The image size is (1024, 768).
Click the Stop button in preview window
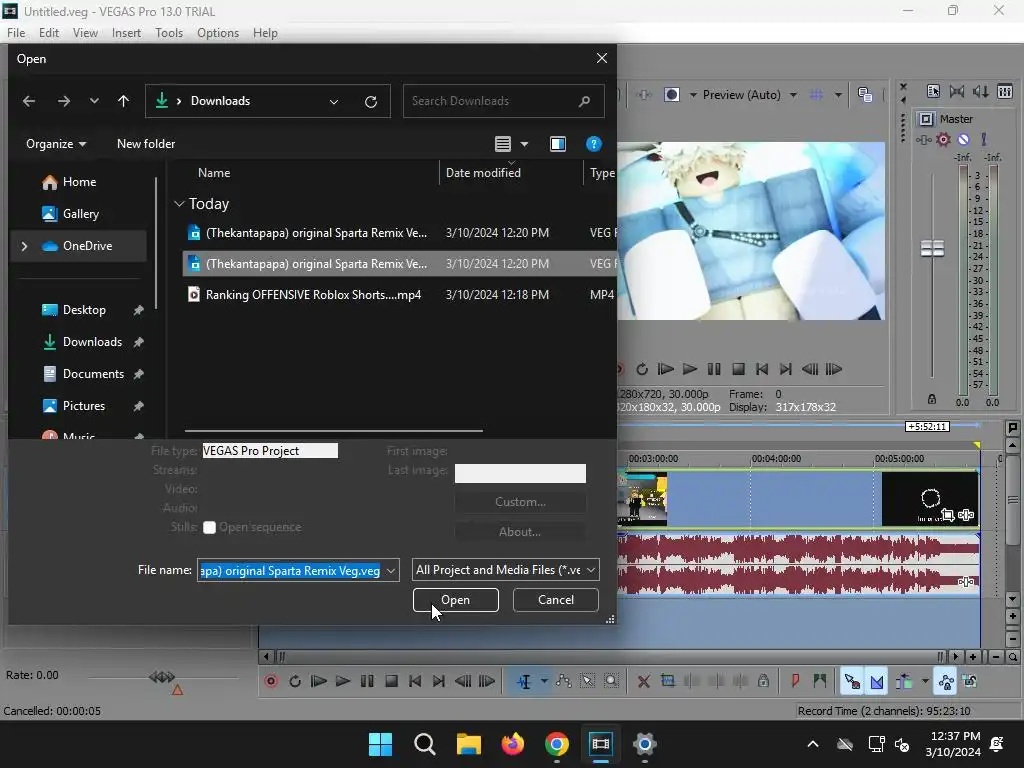pyautogui.click(x=738, y=369)
